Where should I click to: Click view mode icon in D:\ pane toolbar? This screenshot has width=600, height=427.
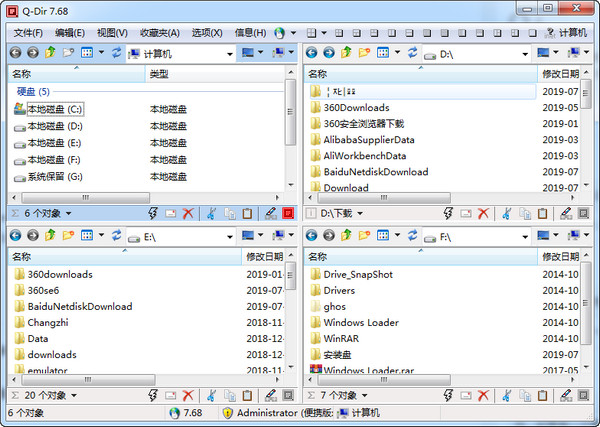tap(383, 52)
